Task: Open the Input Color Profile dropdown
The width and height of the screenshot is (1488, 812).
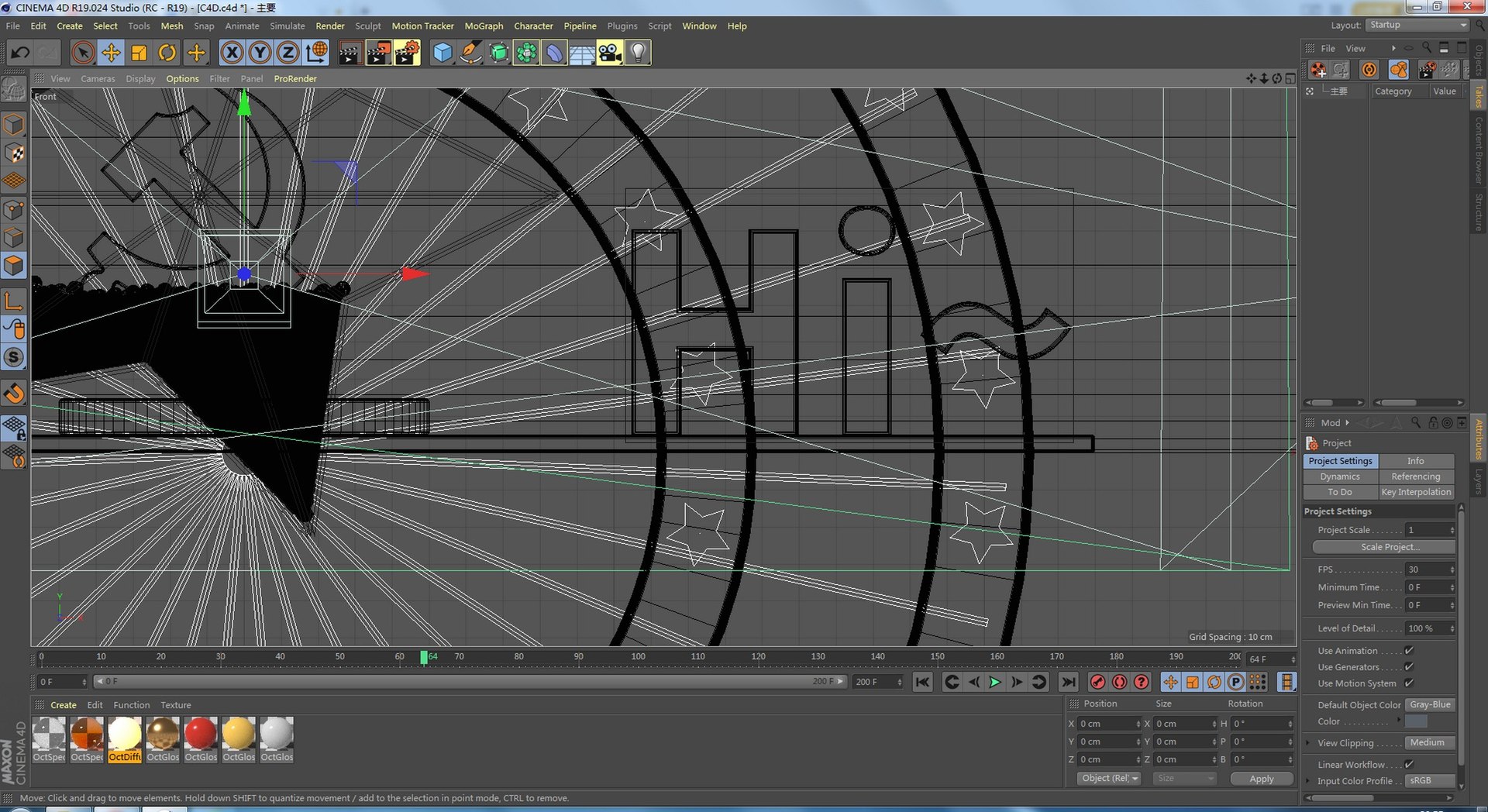Action: pos(1431,781)
